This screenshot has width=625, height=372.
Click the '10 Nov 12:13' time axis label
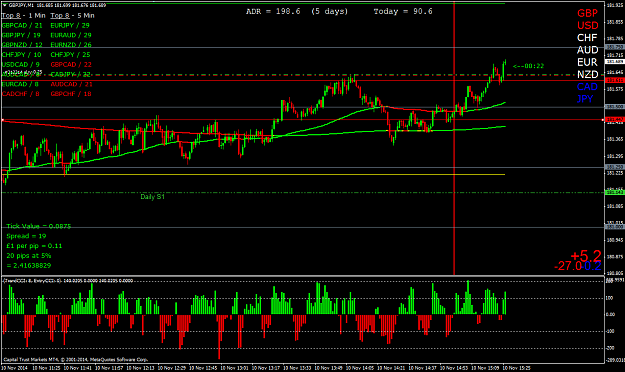(140, 368)
